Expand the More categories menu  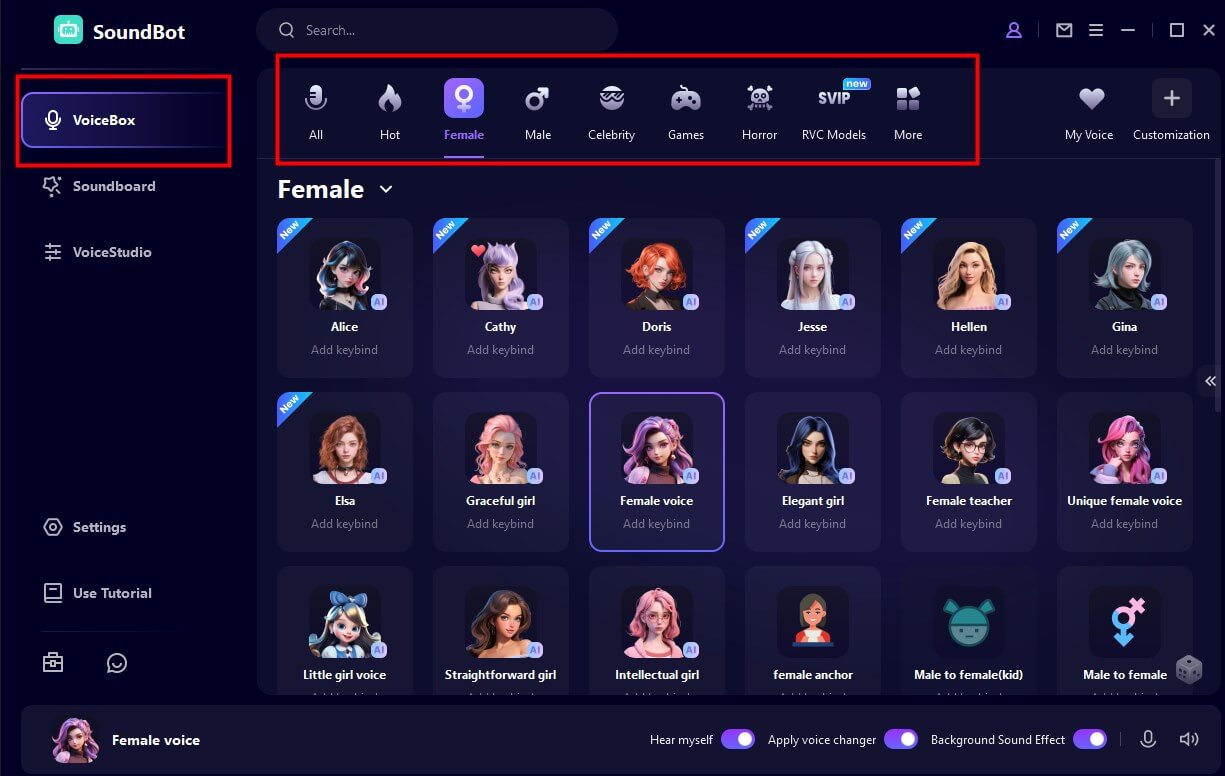click(x=908, y=110)
